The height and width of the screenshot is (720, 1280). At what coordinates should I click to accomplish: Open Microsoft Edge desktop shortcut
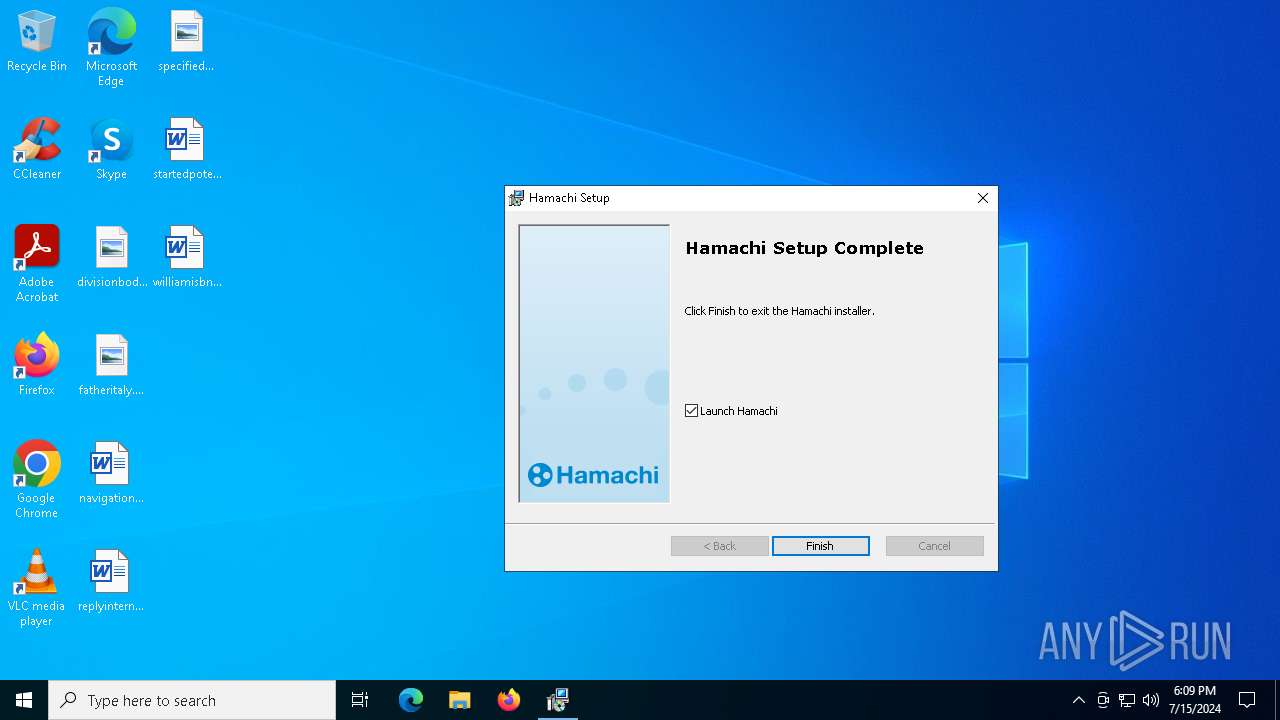click(x=111, y=47)
